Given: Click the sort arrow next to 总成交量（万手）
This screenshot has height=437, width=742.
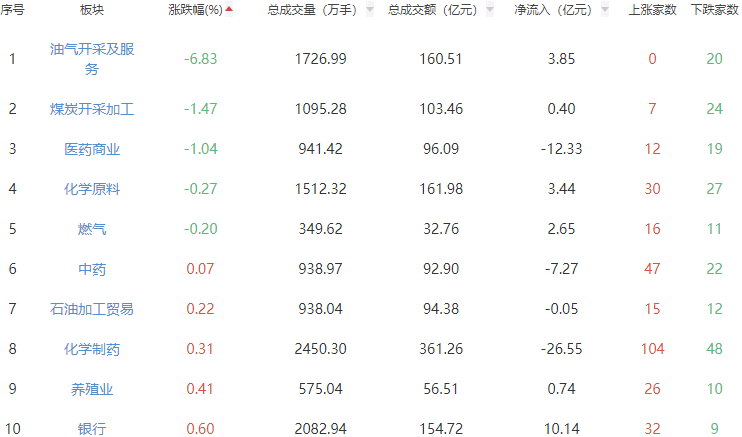Looking at the screenshot, I should tap(370, 9).
